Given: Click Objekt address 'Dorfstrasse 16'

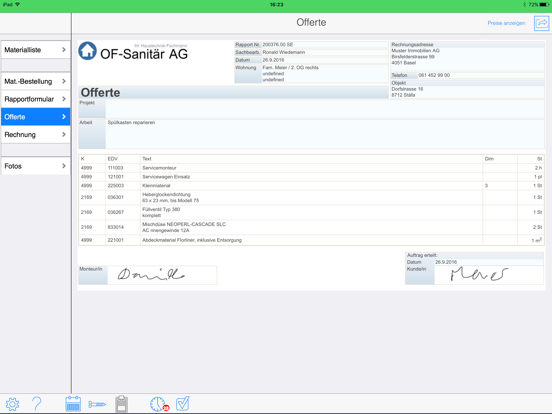Looking at the screenshot, I should (407, 89).
